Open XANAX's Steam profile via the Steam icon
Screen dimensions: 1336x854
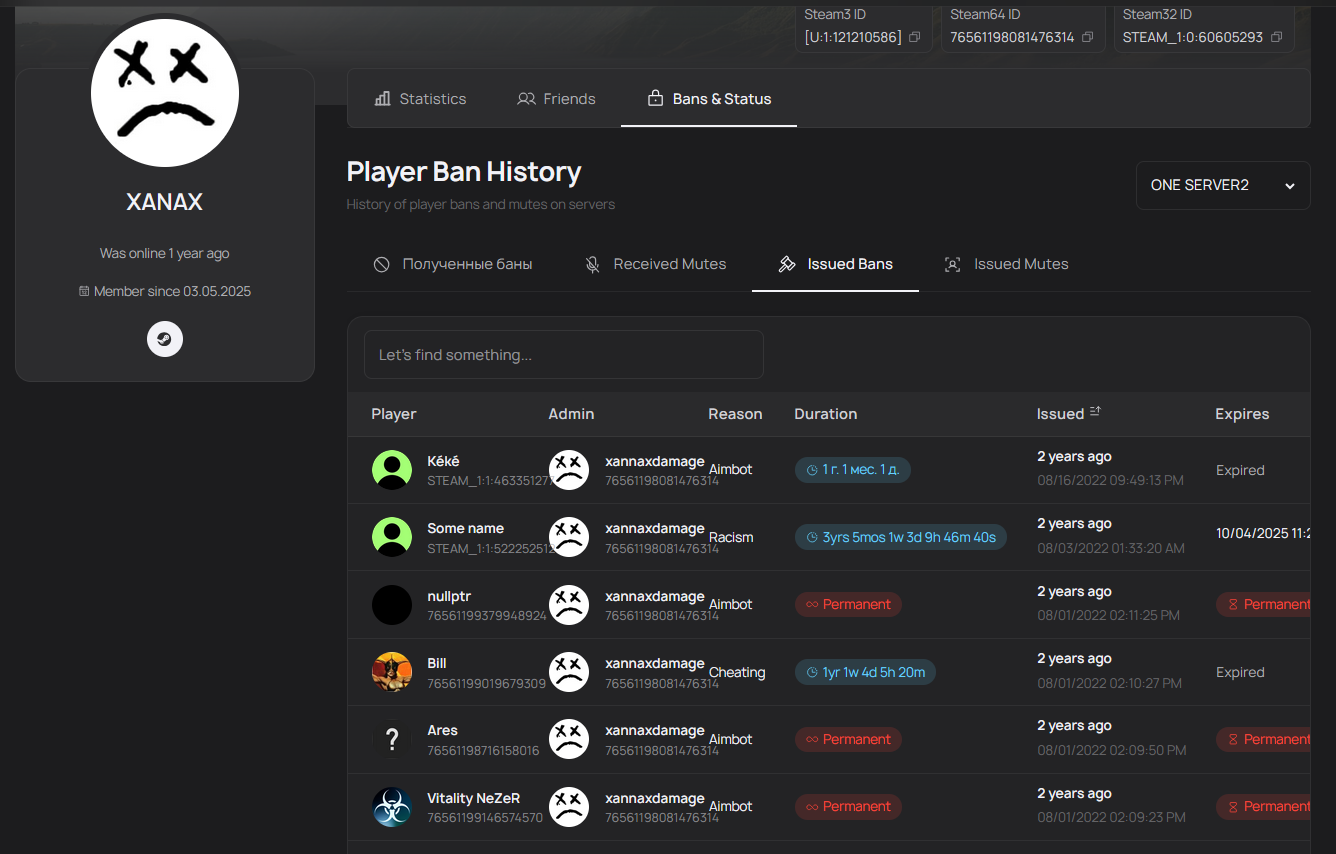click(x=164, y=339)
